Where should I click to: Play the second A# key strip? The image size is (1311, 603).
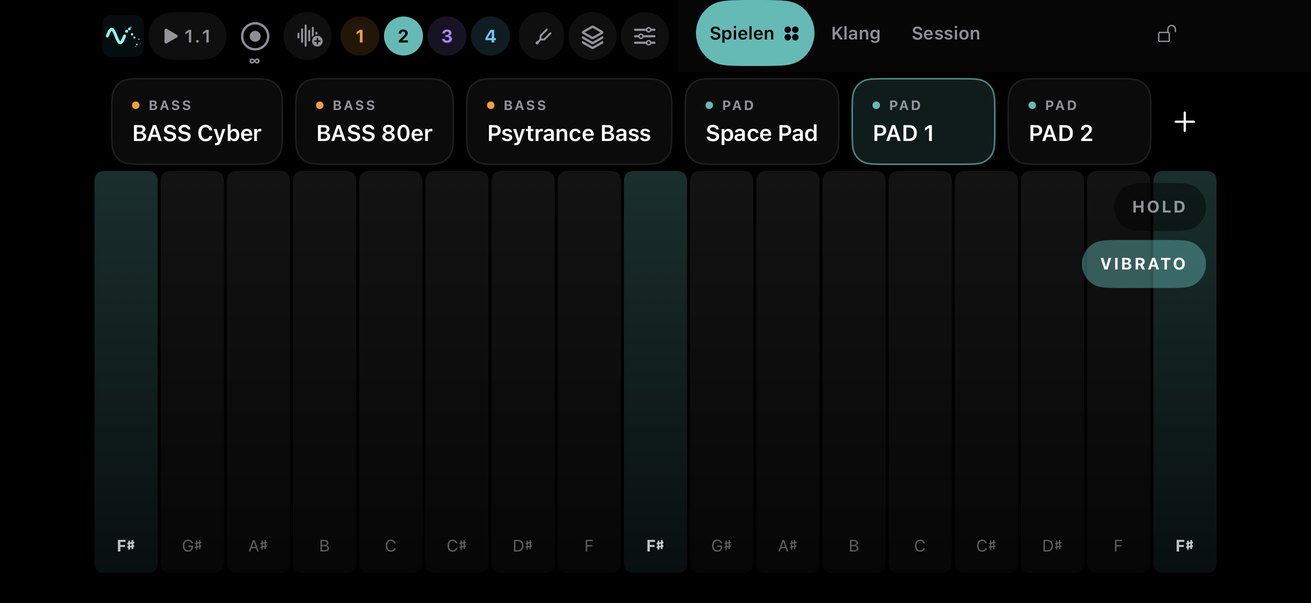click(x=788, y=372)
